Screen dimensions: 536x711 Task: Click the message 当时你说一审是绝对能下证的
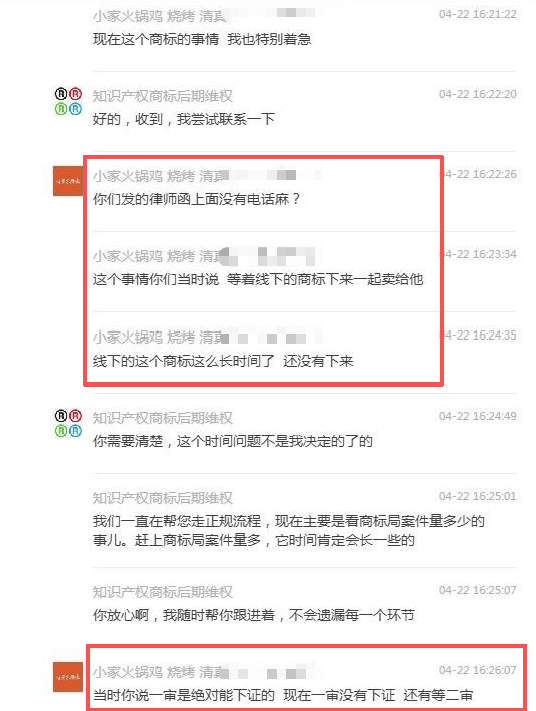tap(283, 695)
